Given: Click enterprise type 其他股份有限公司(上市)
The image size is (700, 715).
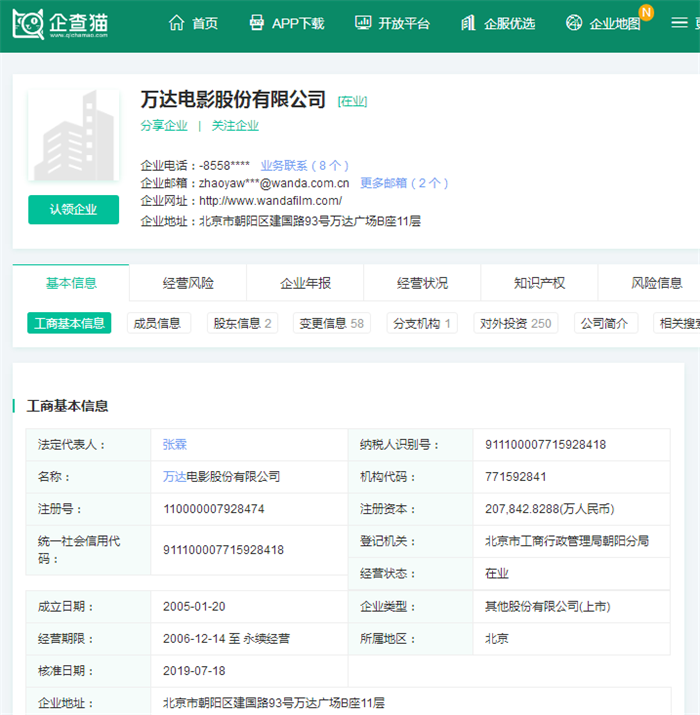Looking at the screenshot, I should (547, 606).
